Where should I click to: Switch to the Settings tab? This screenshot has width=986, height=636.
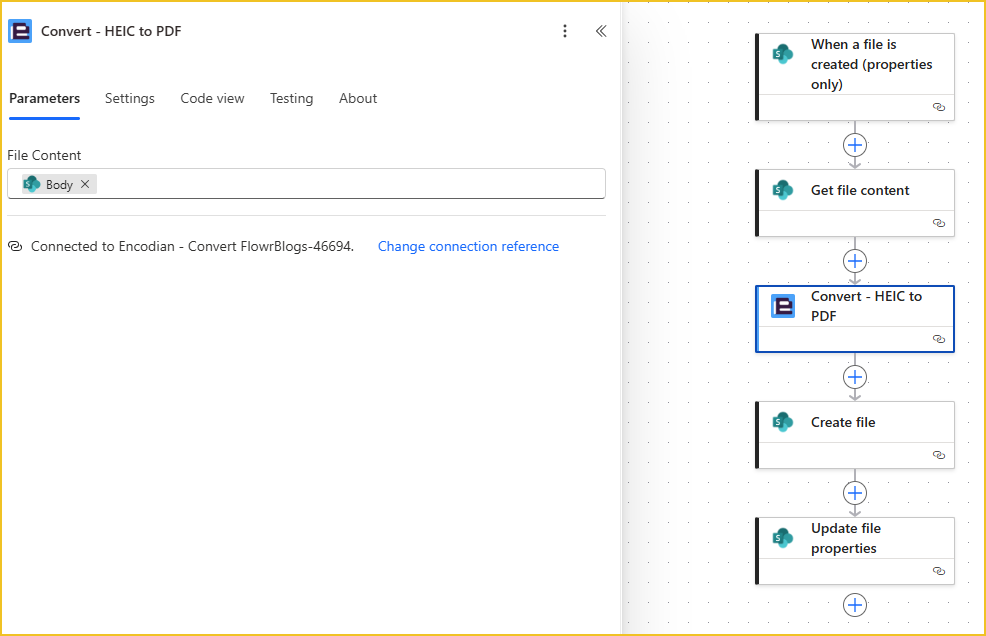point(130,98)
